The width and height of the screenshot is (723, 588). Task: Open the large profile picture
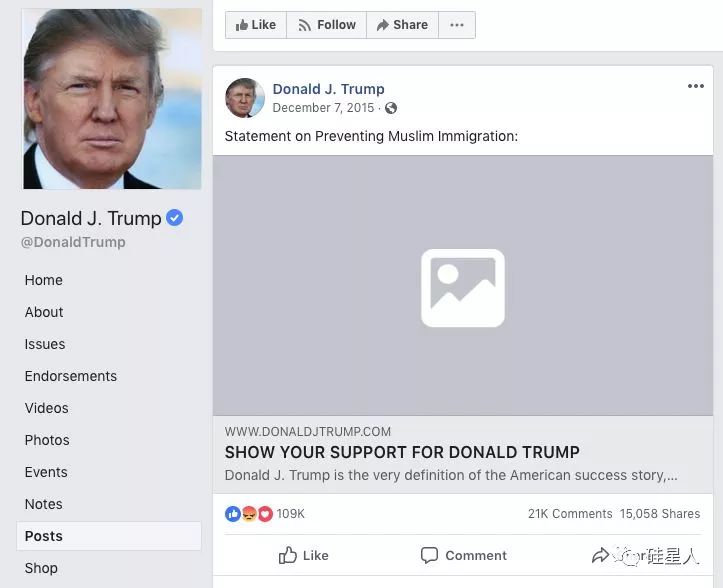click(112, 99)
